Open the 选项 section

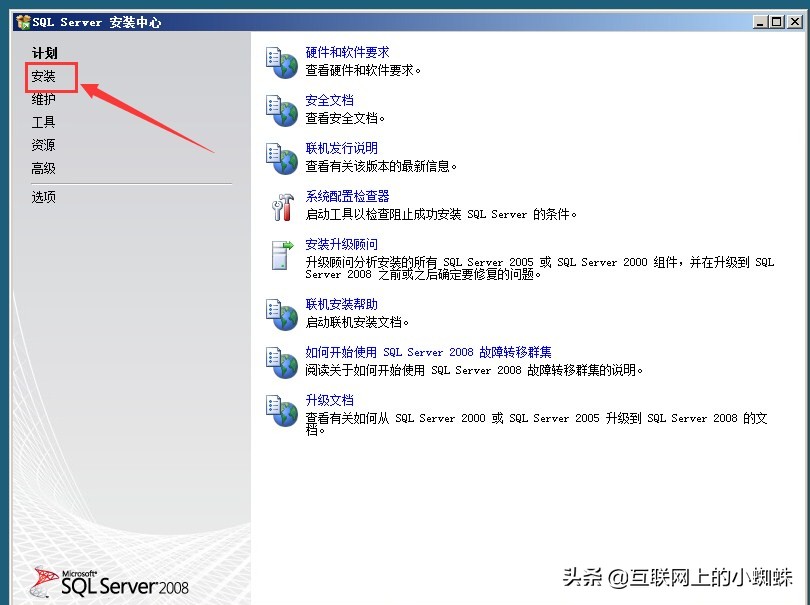pyautogui.click(x=43, y=196)
